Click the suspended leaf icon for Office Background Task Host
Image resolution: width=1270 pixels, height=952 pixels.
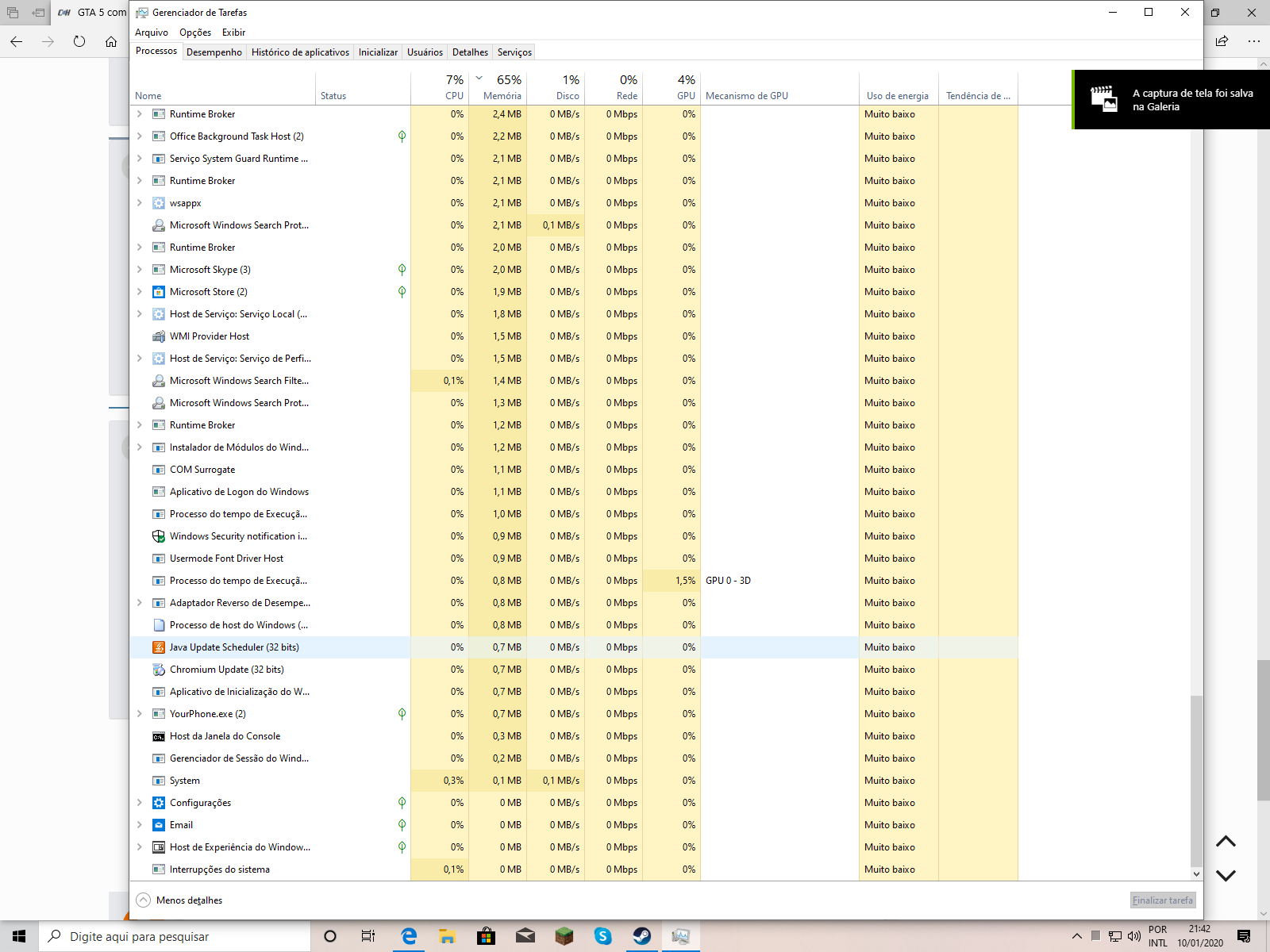click(x=402, y=136)
